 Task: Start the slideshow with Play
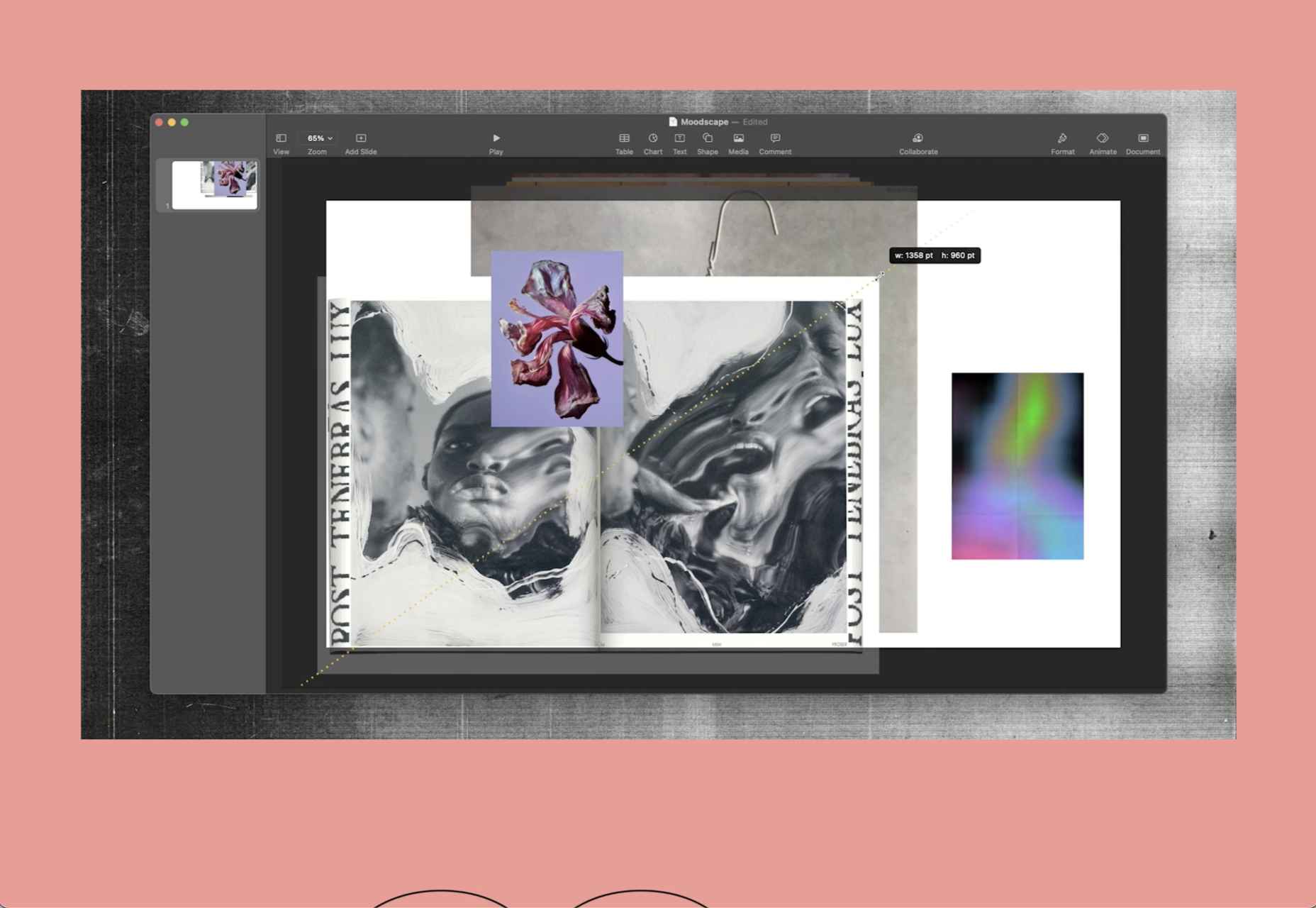496,143
